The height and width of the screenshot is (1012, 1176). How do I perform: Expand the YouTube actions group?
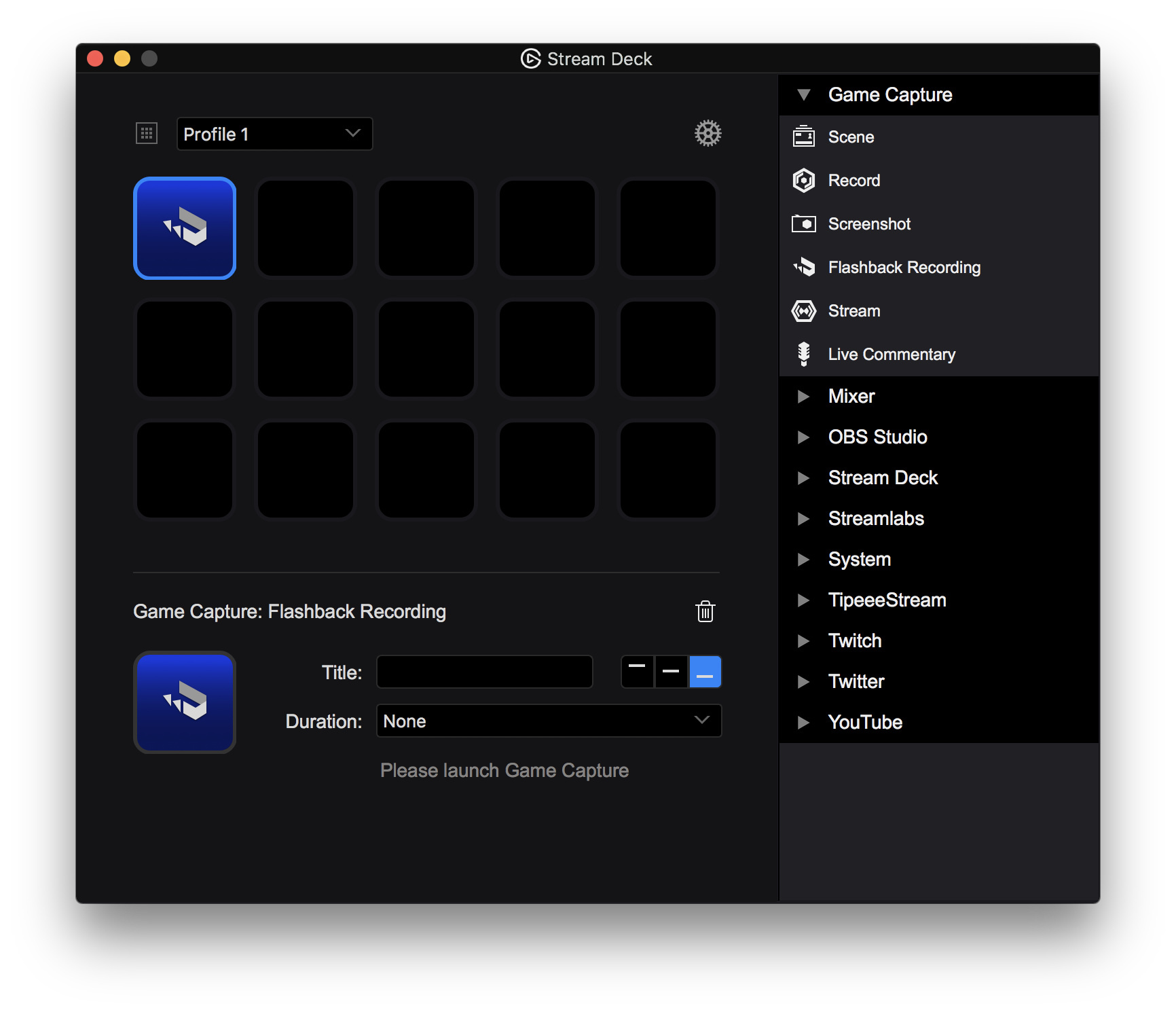[x=805, y=722]
